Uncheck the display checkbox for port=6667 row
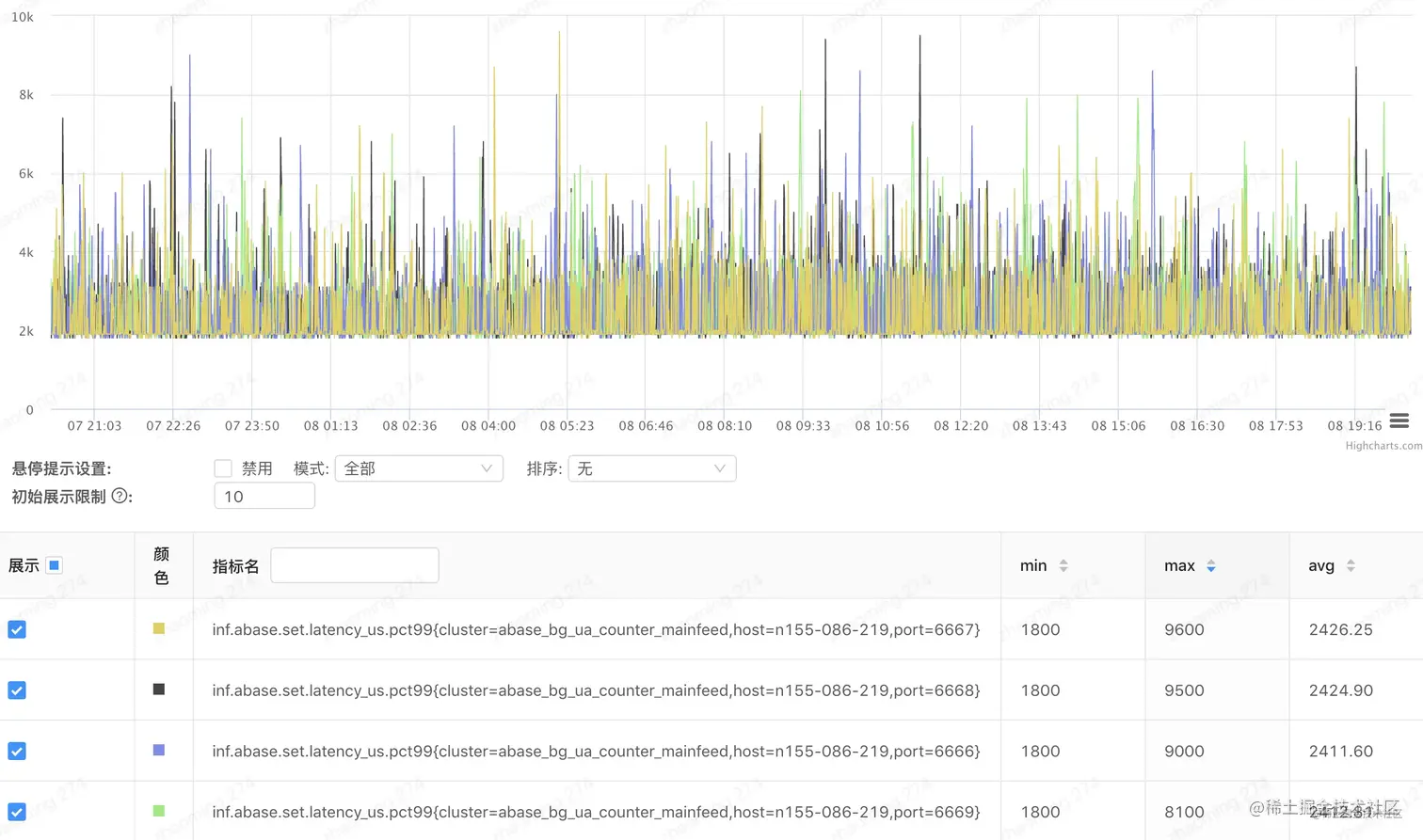This screenshot has height=840, width=1423. point(17,629)
